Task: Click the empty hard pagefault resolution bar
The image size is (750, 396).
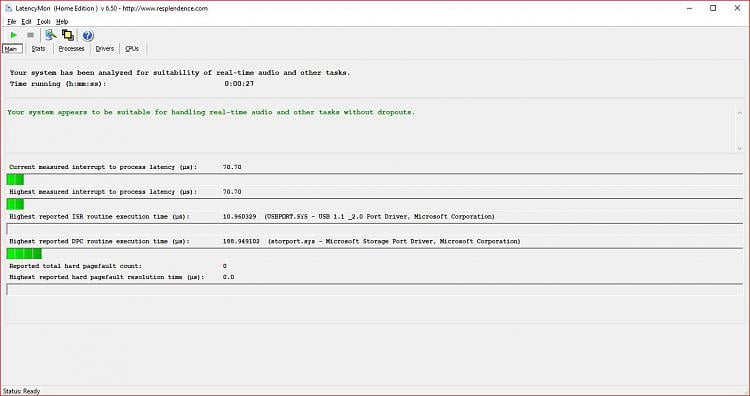Action: (x=375, y=289)
